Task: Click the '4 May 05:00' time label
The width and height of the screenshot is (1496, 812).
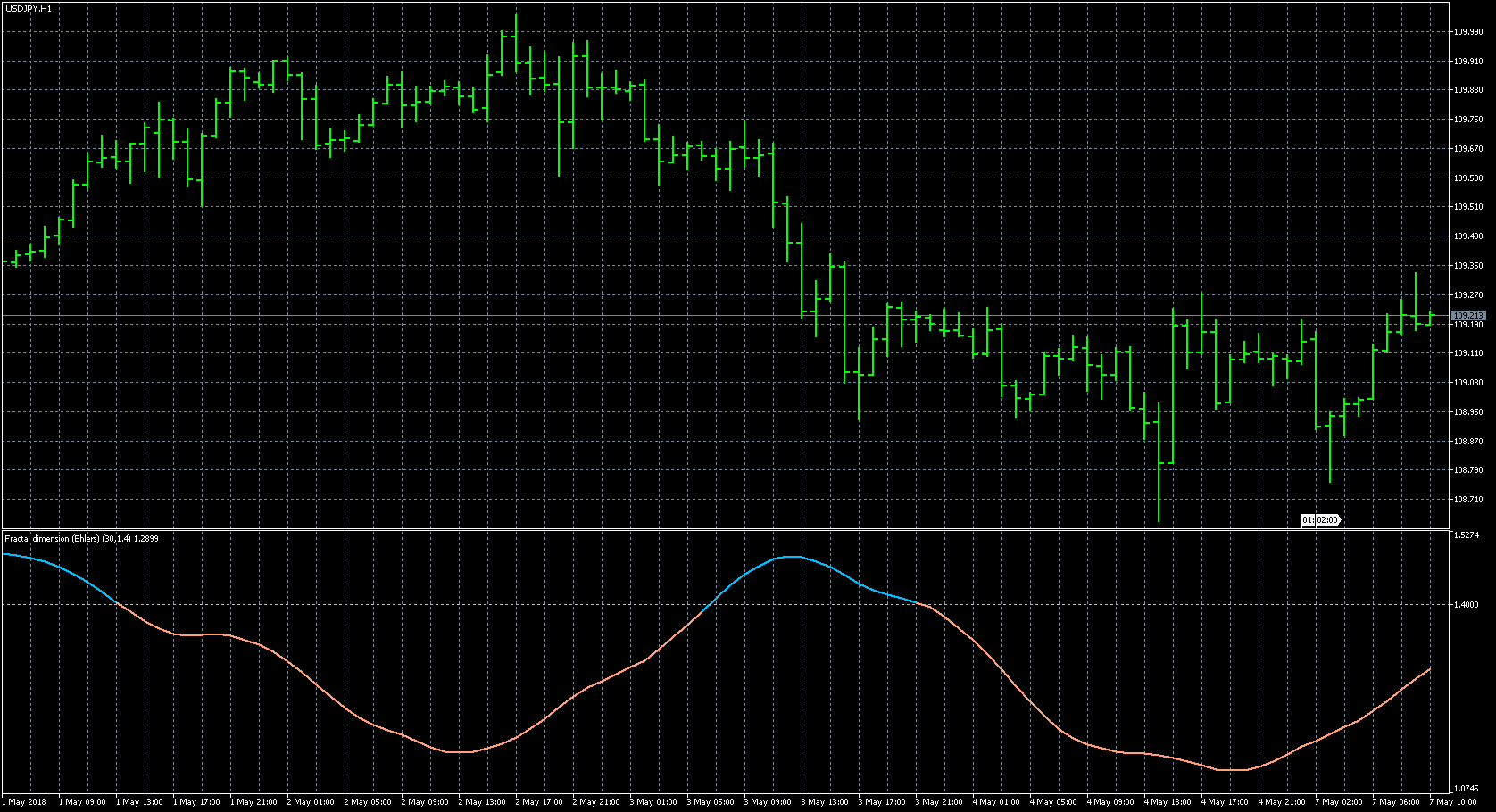Action: pos(1053,802)
